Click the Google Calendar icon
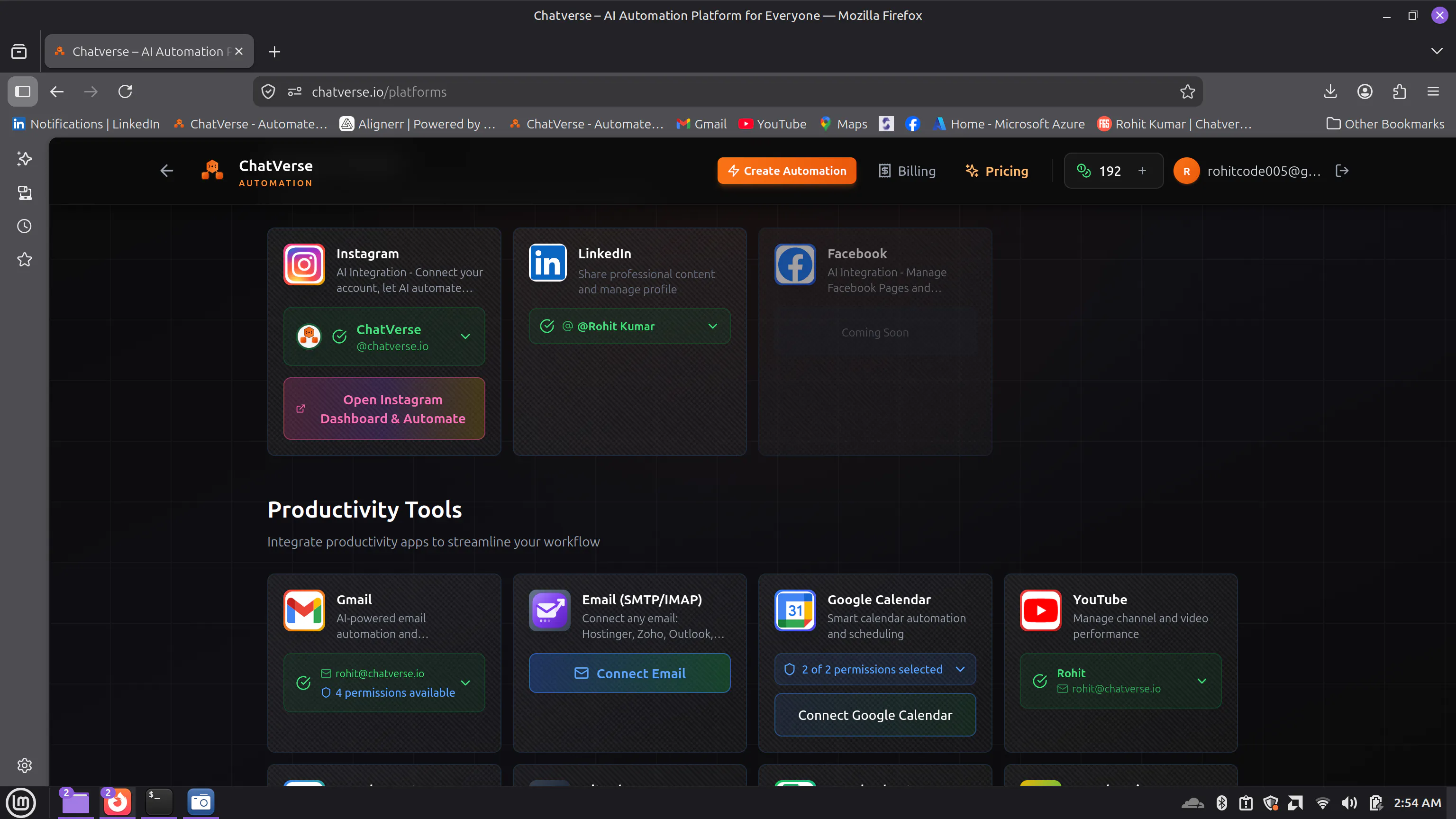The image size is (1456, 819). click(795, 610)
